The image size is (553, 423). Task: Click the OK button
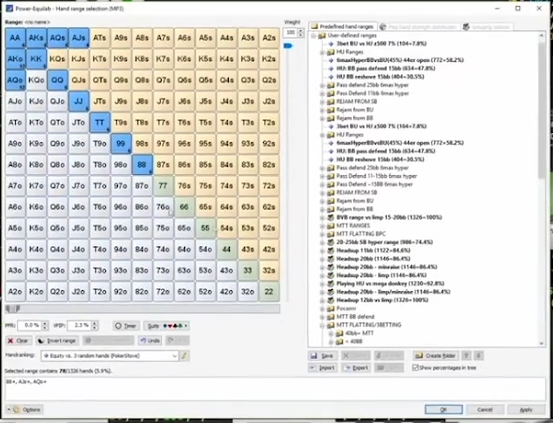point(443,409)
